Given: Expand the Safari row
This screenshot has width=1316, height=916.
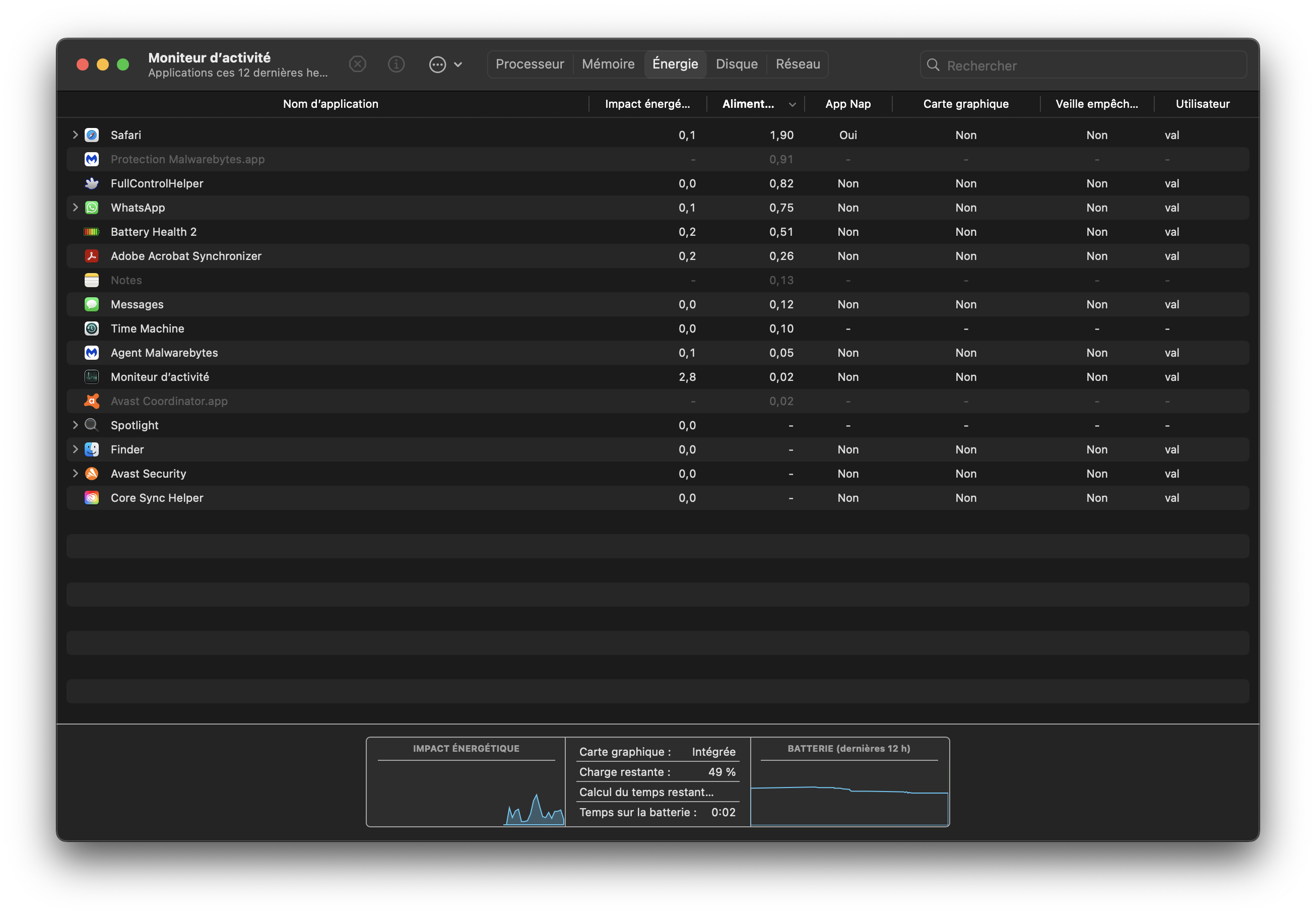Looking at the screenshot, I should [x=75, y=135].
